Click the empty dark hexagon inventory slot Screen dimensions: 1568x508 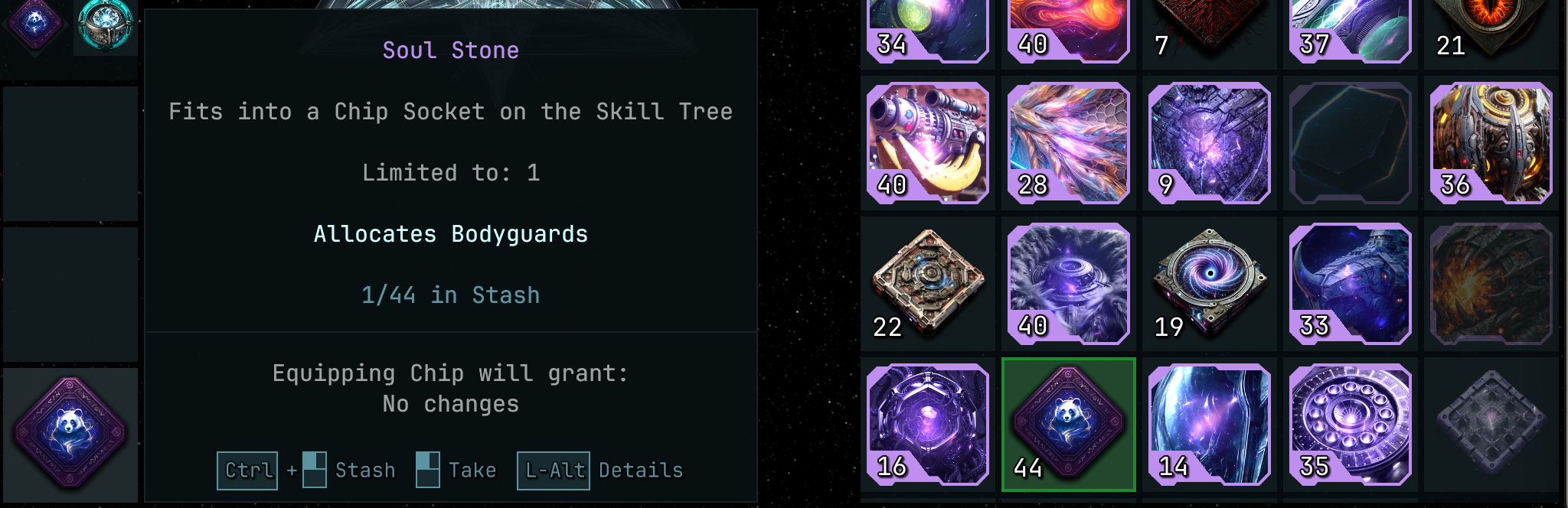[x=1351, y=143]
